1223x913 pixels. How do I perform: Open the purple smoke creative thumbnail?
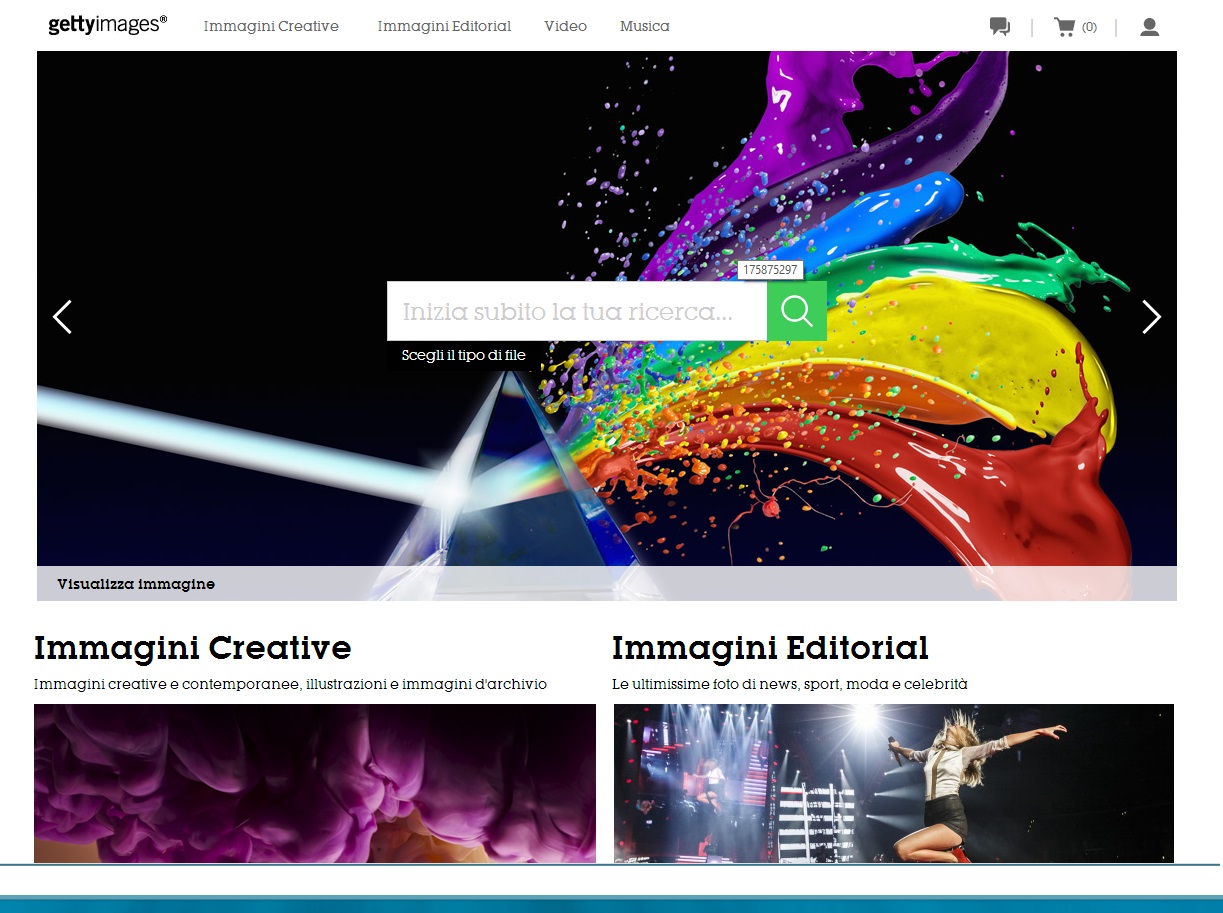coord(315,783)
